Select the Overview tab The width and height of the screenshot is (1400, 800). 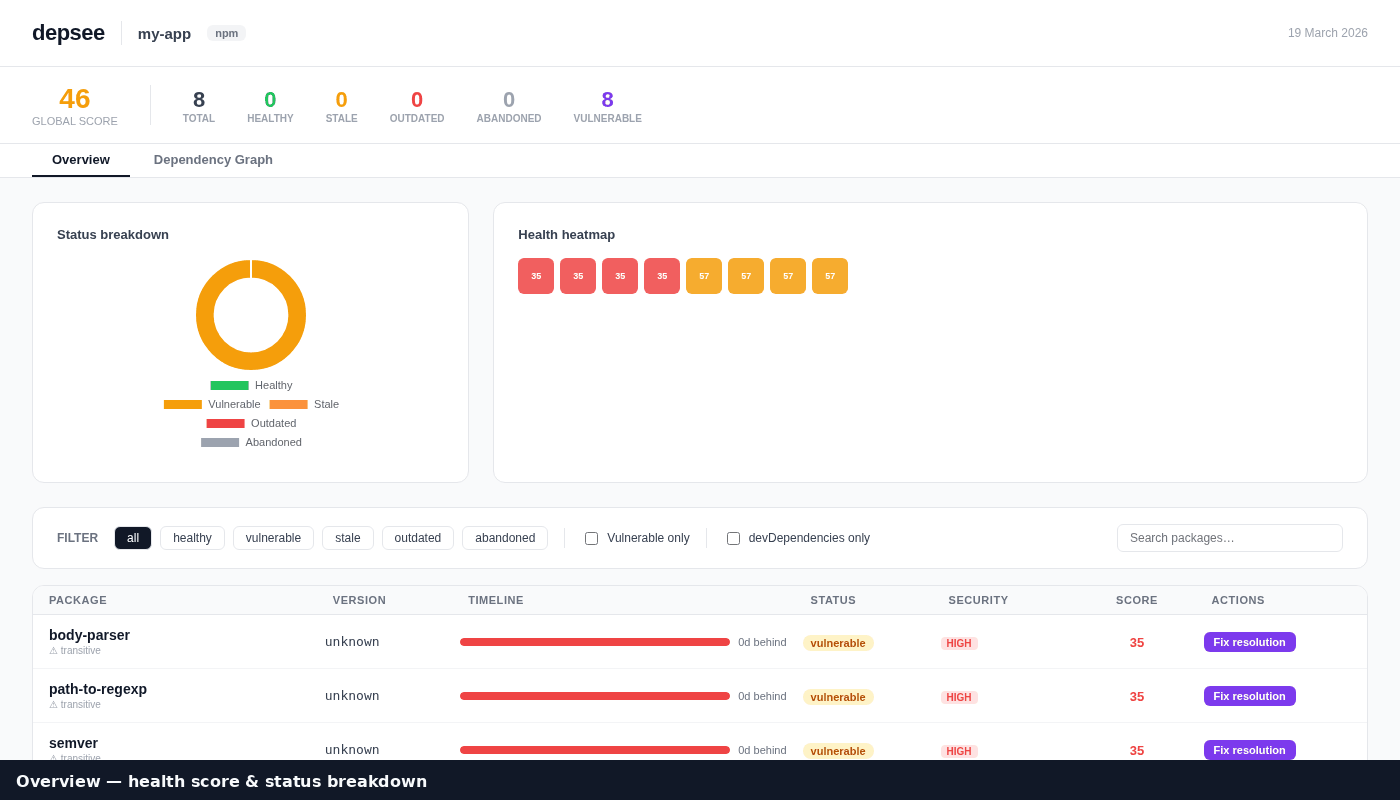click(x=81, y=160)
